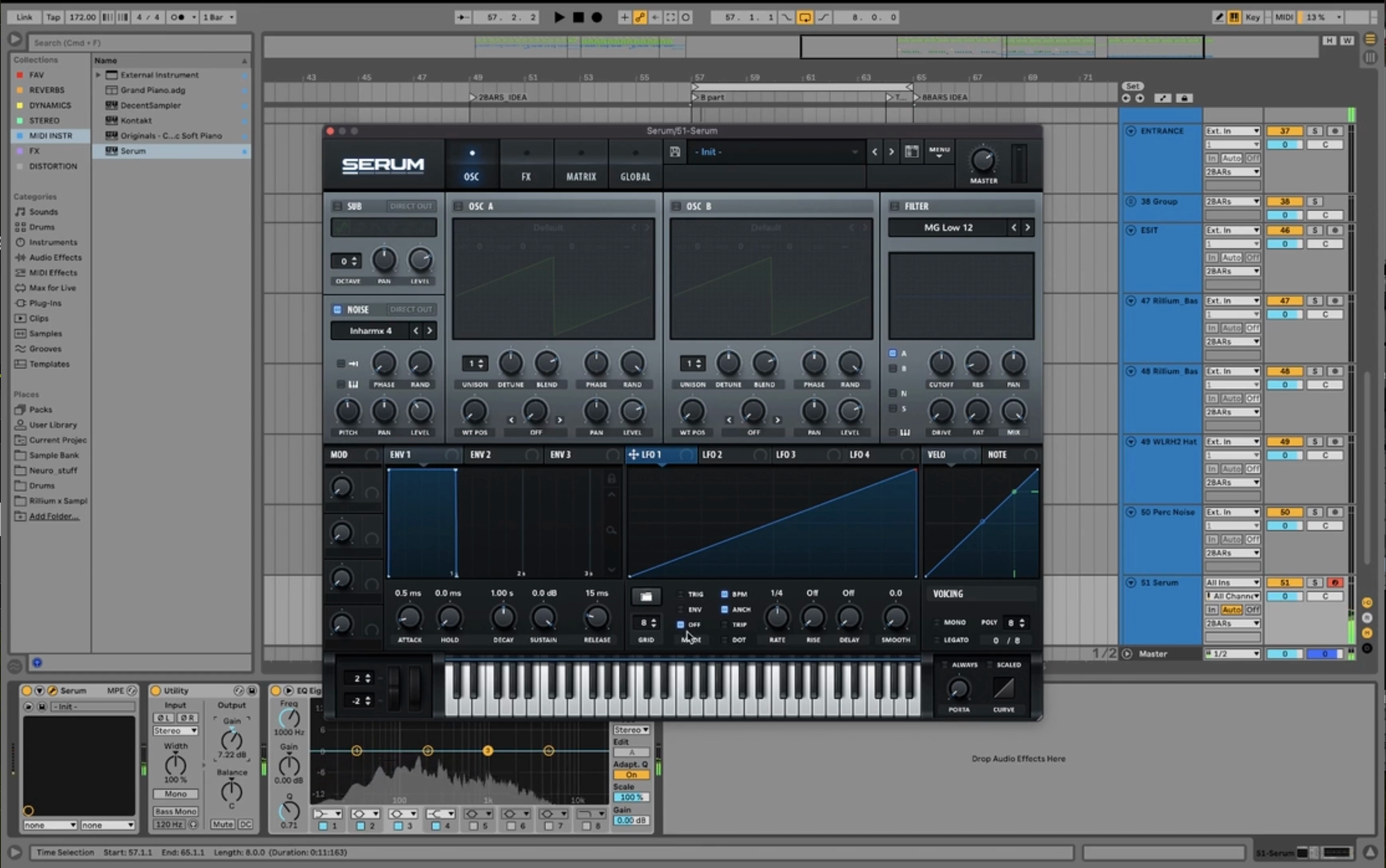Go to the previous Serum preset
The height and width of the screenshot is (868, 1386).
(x=875, y=152)
